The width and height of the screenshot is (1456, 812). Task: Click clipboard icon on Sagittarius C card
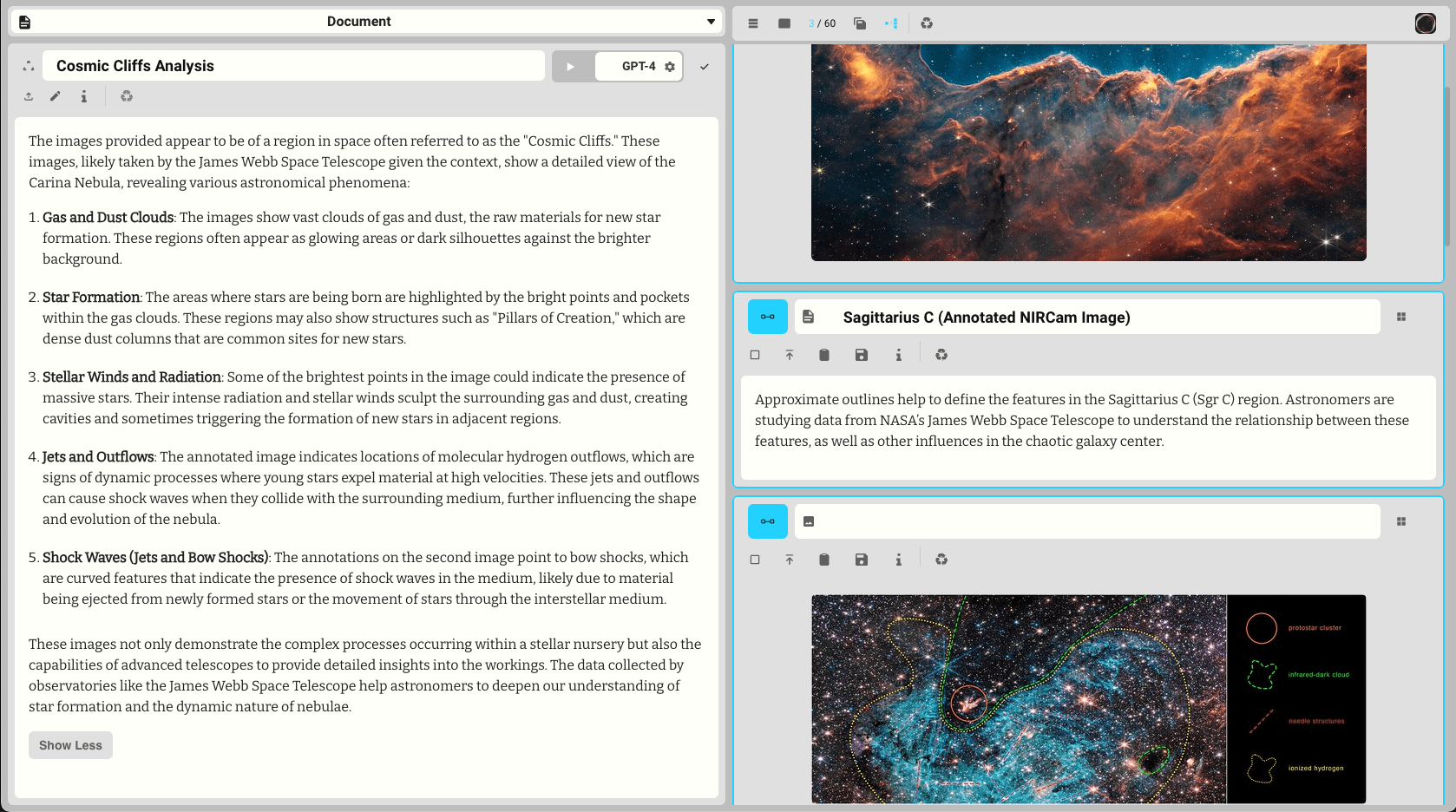[824, 355]
